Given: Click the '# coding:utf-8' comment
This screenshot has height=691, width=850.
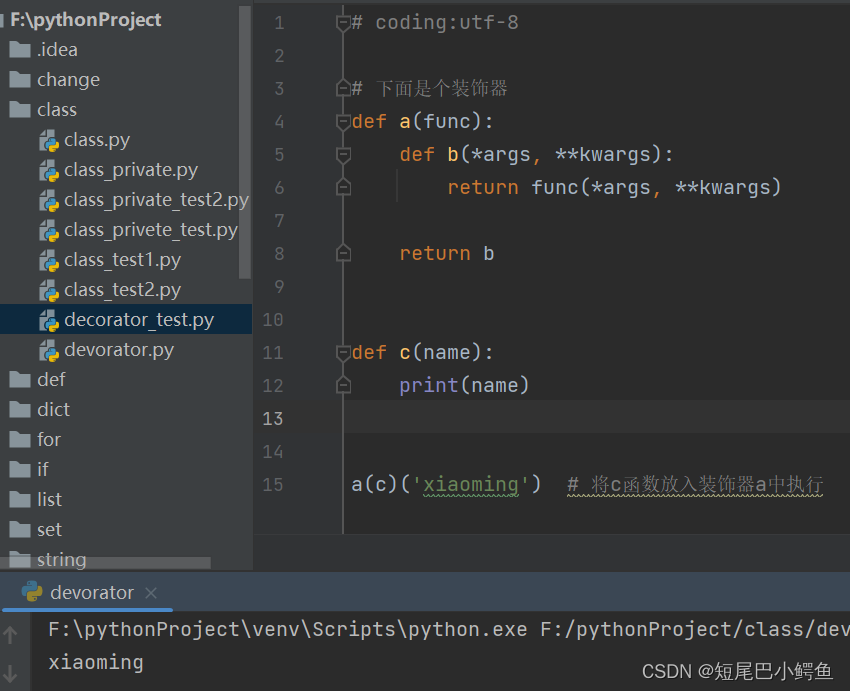Looking at the screenshot, I should (x=435, y=23).
